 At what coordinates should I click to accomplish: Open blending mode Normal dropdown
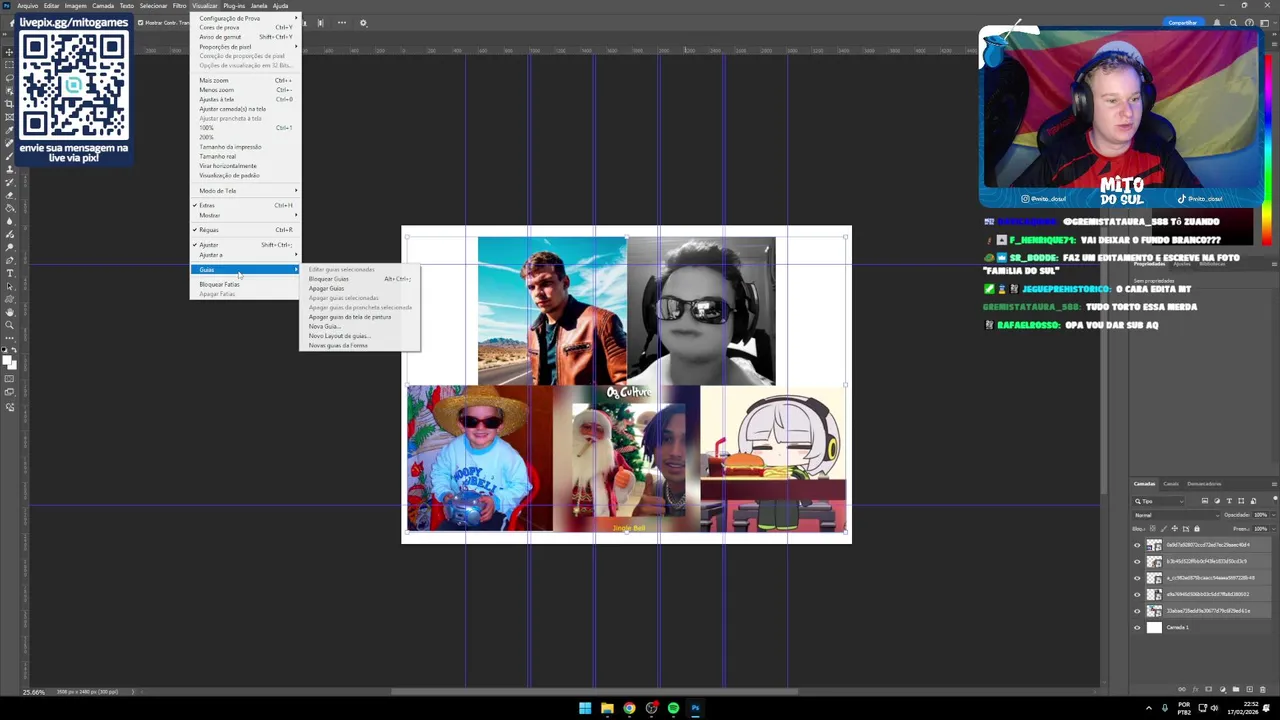(x=1176, y=515)
